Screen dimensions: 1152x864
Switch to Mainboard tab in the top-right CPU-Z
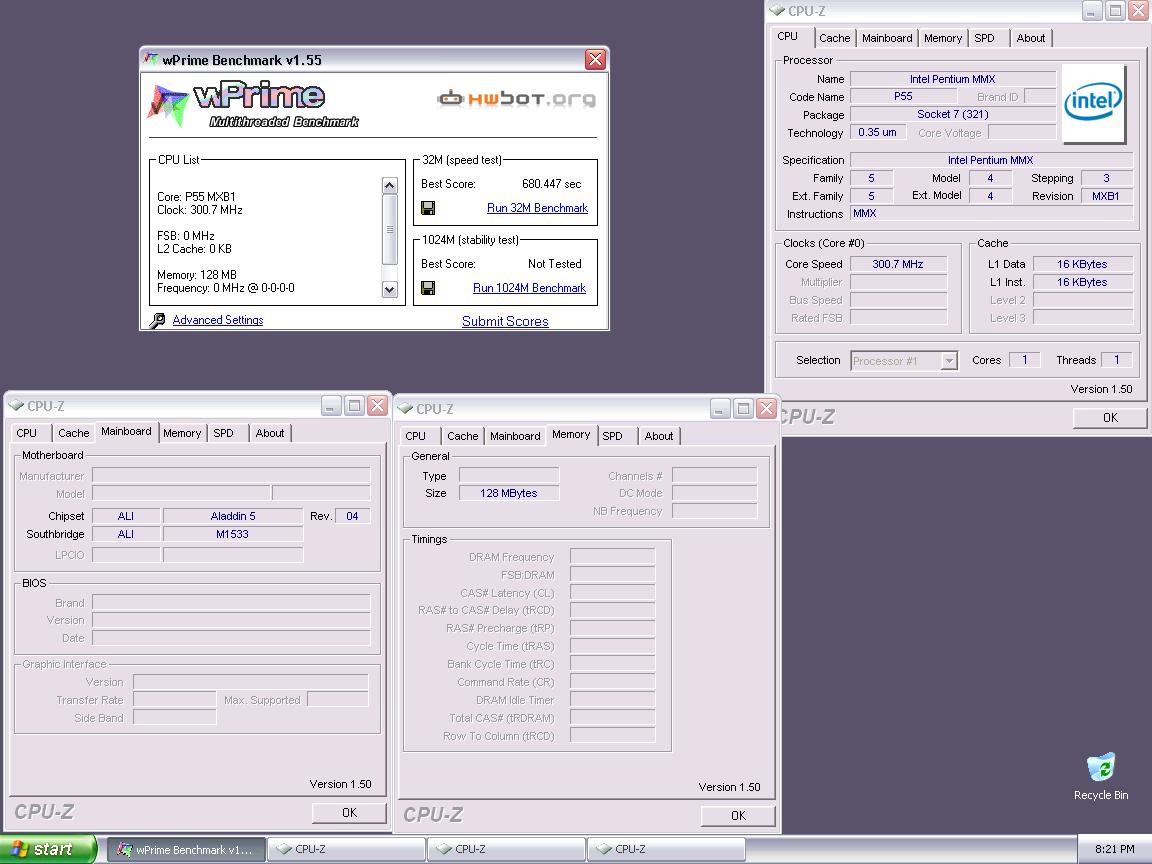(887, 38)
